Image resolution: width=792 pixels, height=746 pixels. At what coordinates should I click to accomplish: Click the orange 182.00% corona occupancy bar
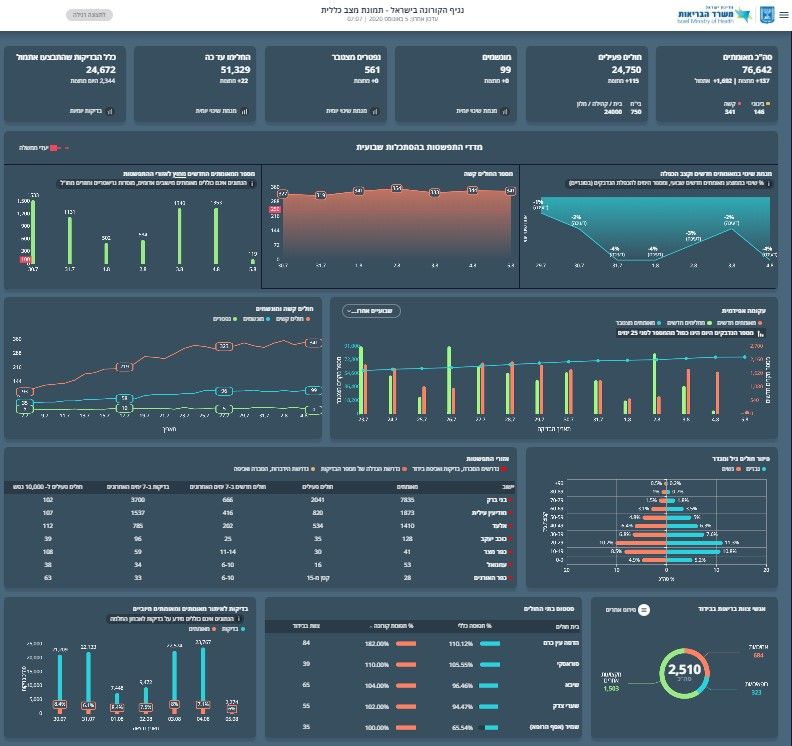[406, 644]
